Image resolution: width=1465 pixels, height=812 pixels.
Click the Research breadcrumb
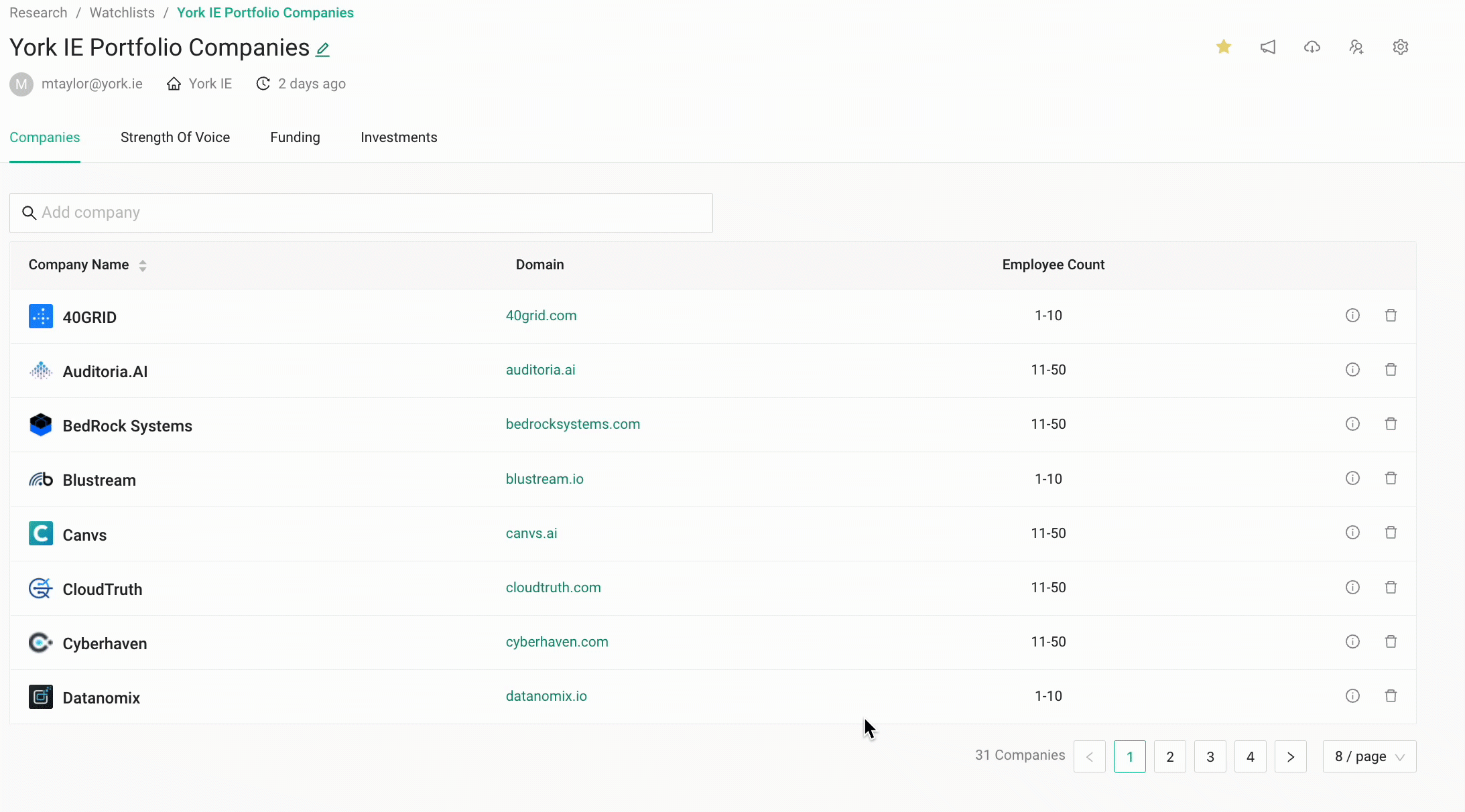click(38, 13)
